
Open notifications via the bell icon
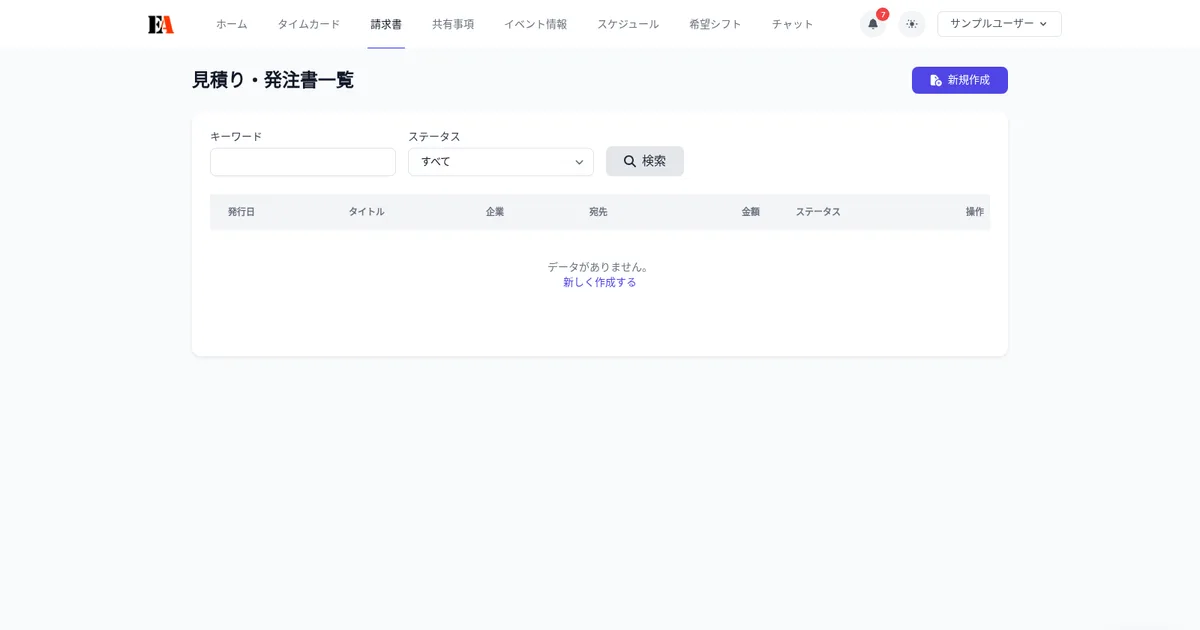[872, 24]
